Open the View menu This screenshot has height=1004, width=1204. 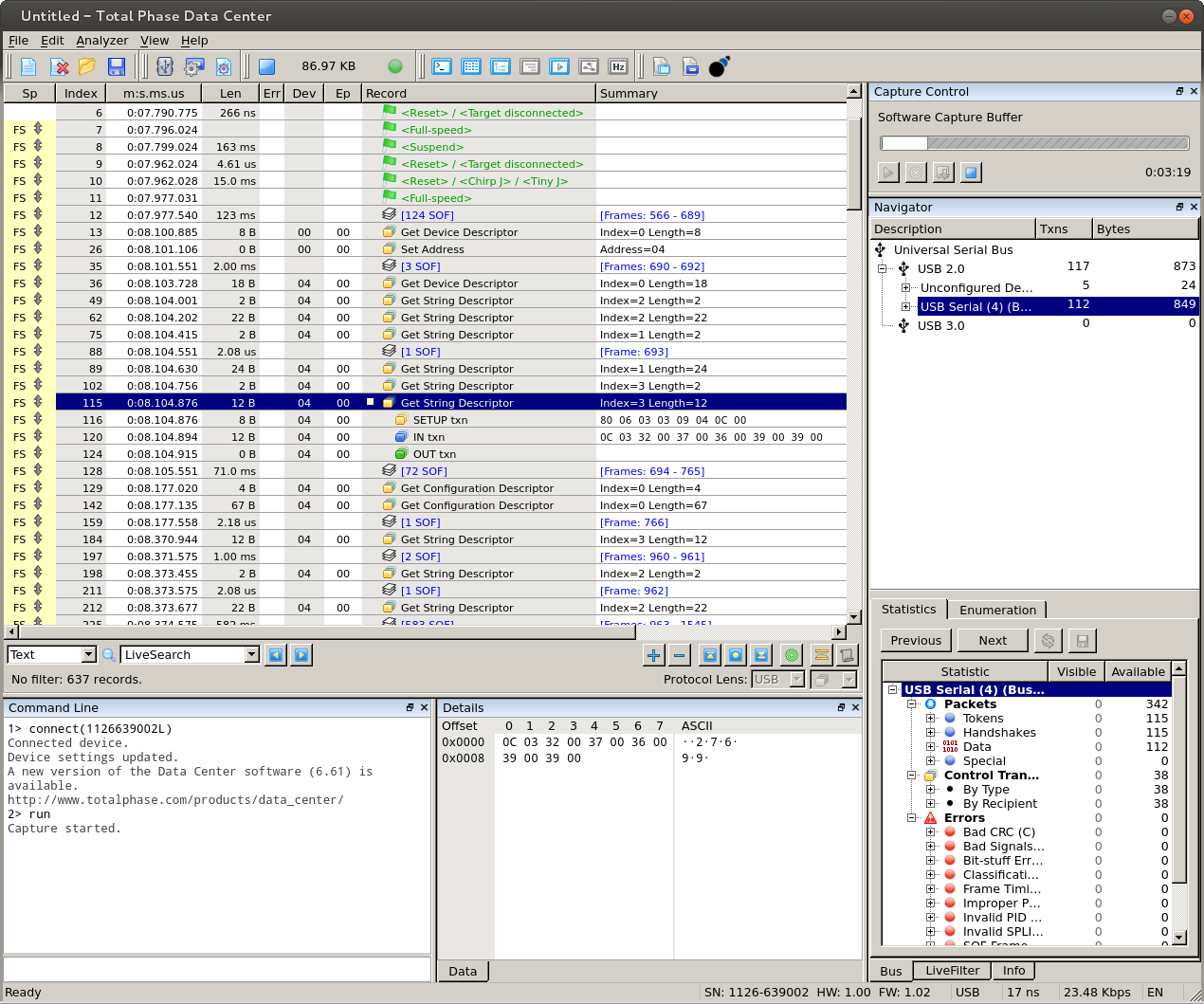pyautogui.click(x=155, y=41)
